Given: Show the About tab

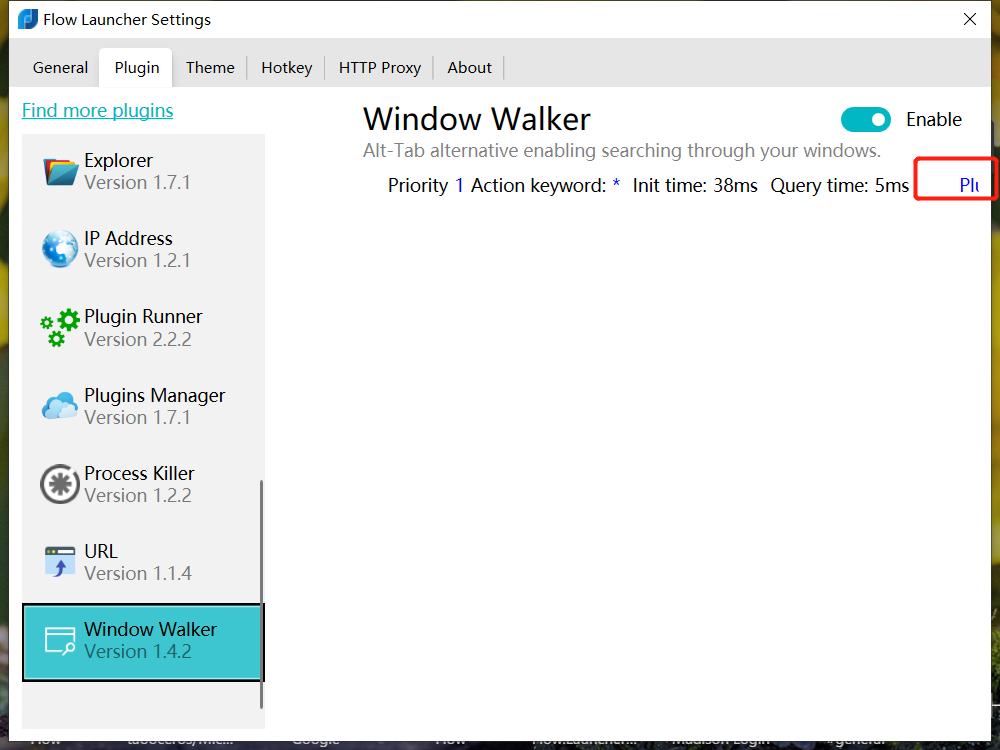Looking at the screenshot, I should click(x=469, y=68).
